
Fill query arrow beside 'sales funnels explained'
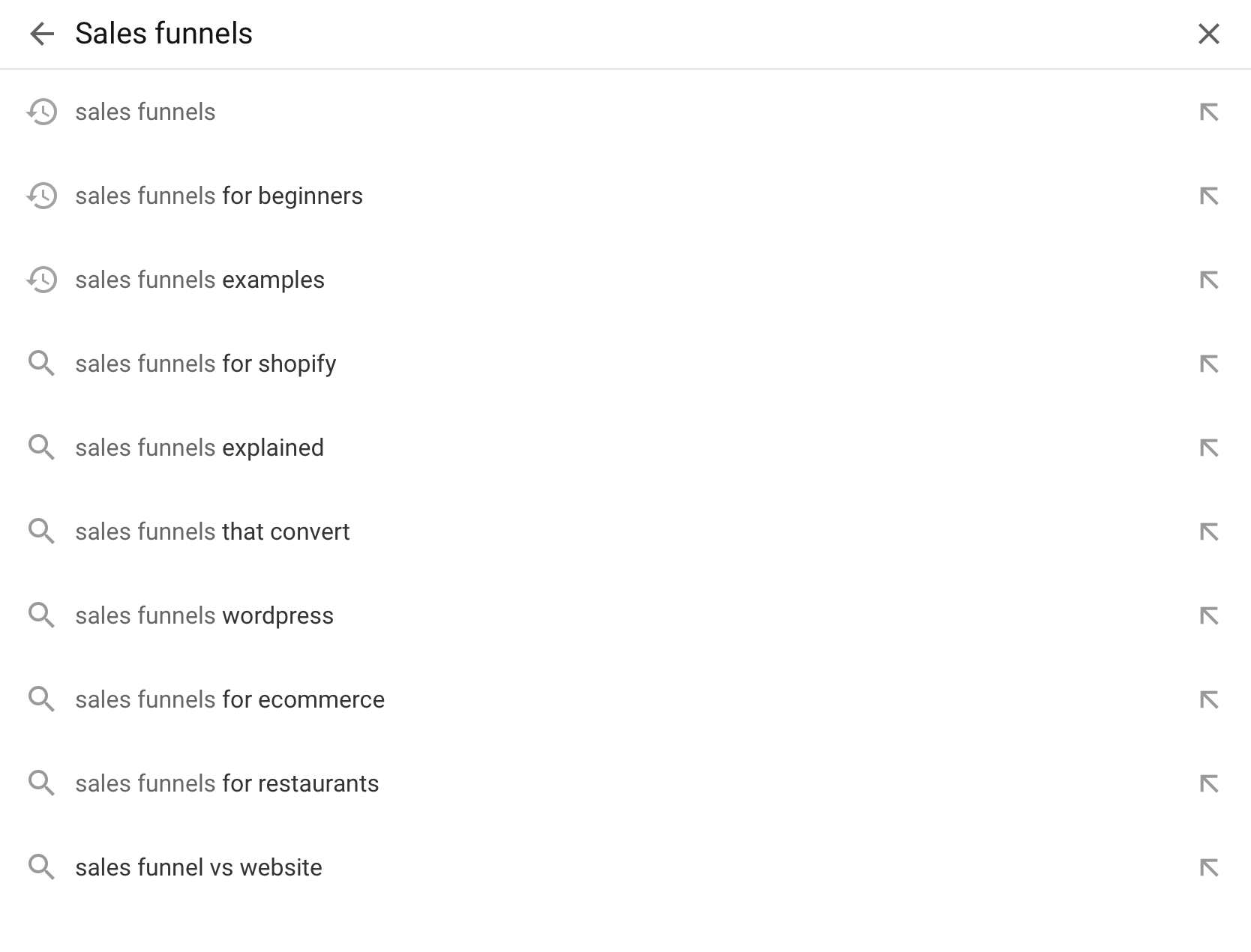(1208, 448)
